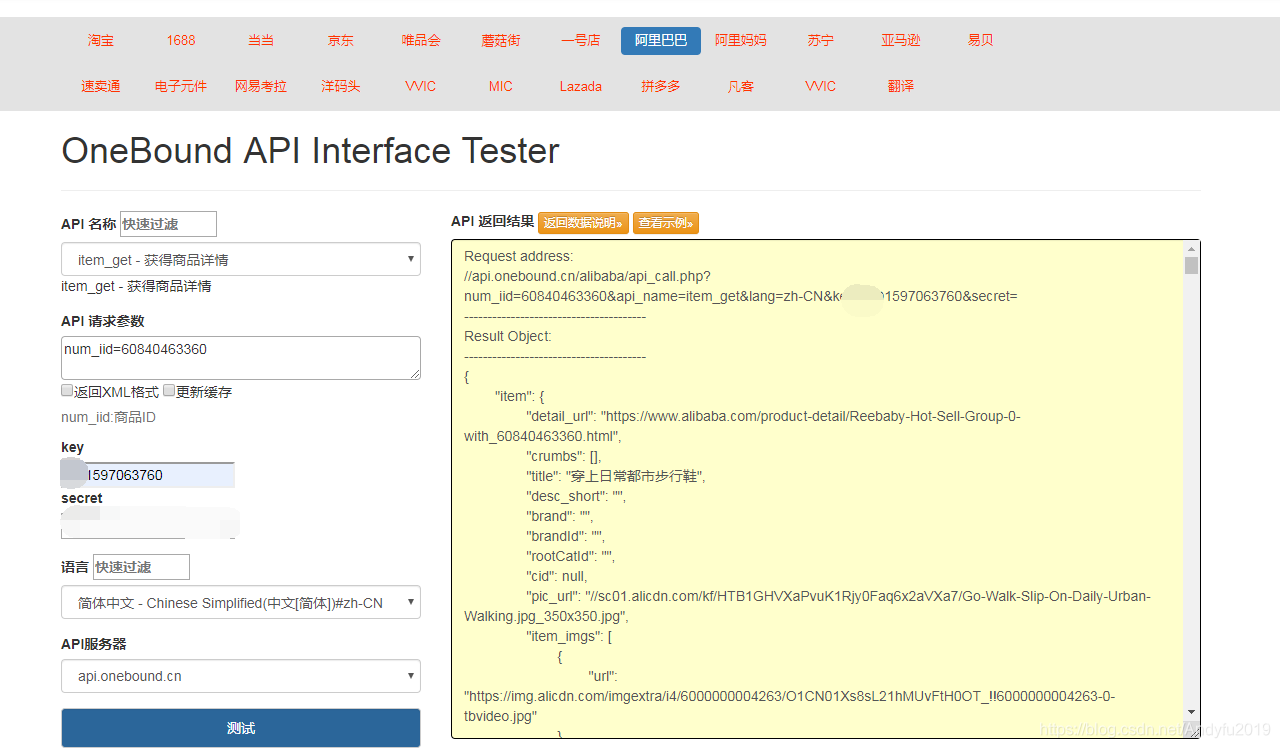Click the result box scroll-up arrow
1280x748 pixels.
(1191, 249)
